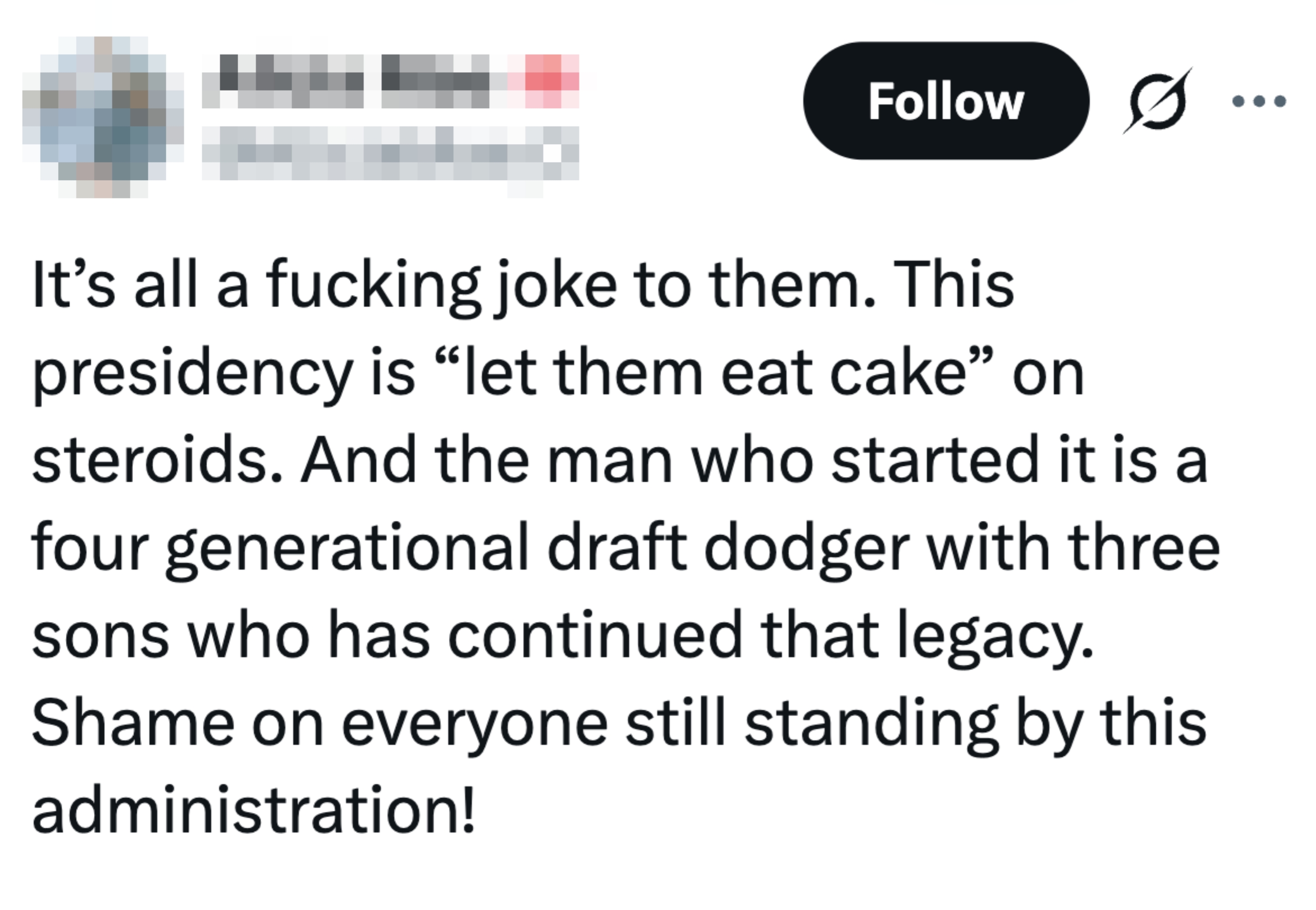Viewport: 1316px width, 910px height.
Task: Open the blurred profile avatar
Action: click(103, 117)
